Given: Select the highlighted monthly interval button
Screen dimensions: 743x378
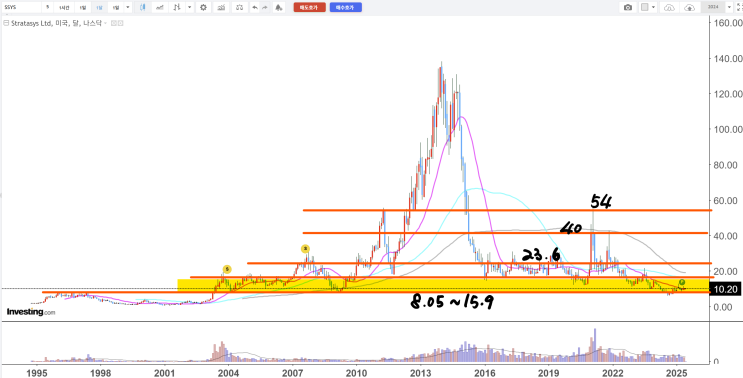Looking at the screenshot, I should click(99, 7).
